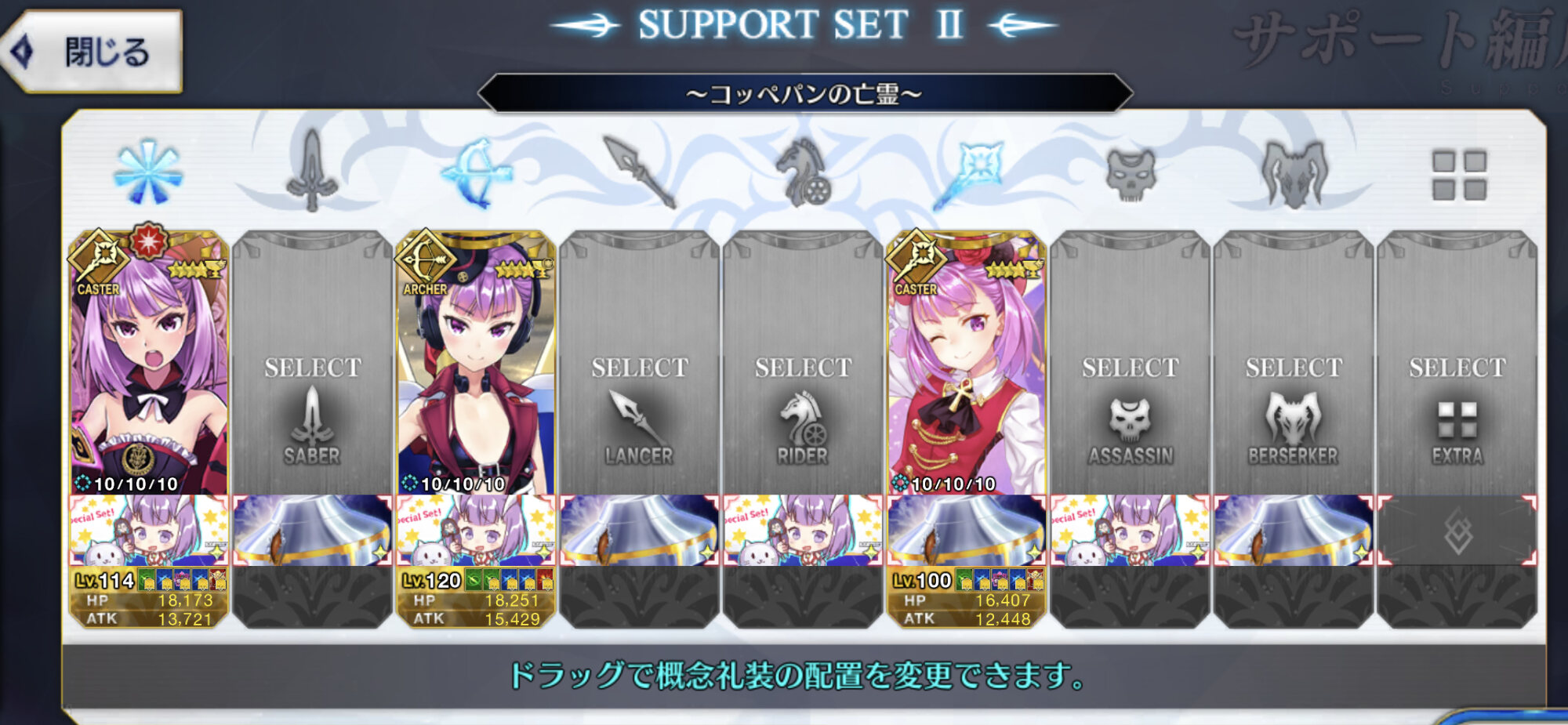Select the Saber class sword icon

point(312,172)
